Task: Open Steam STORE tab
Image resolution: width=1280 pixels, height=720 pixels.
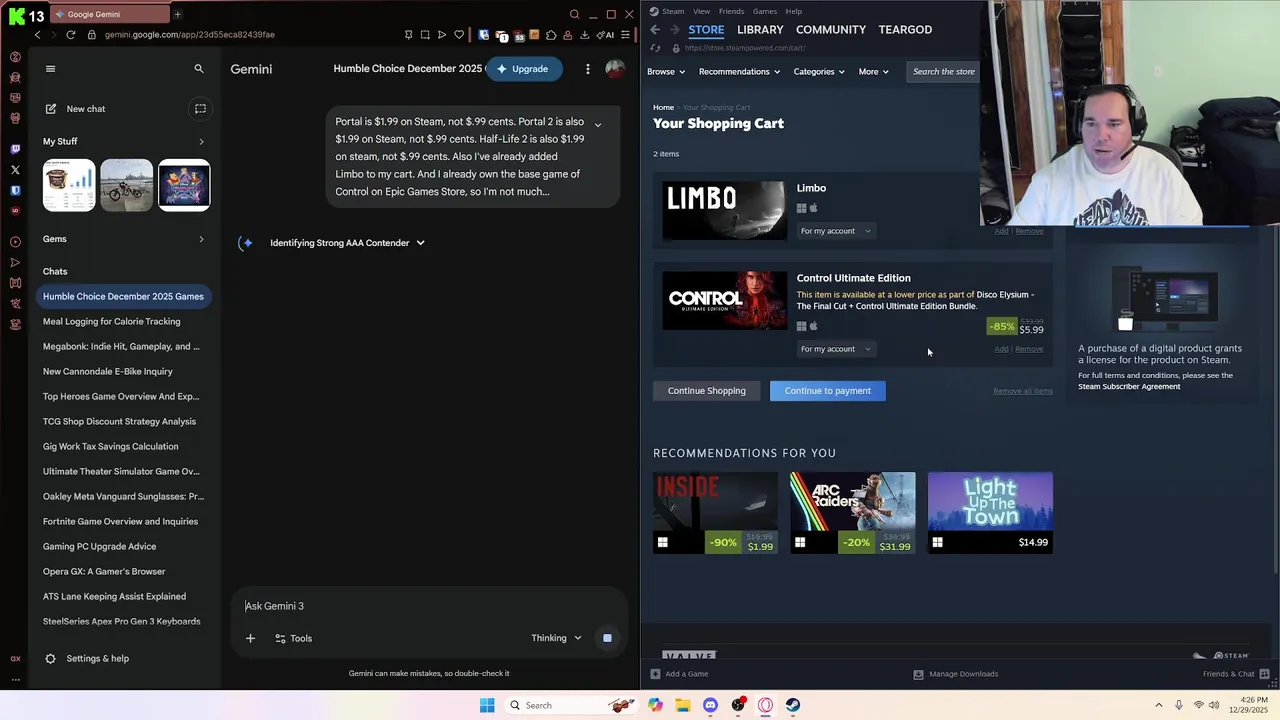Action: (706, 29)
